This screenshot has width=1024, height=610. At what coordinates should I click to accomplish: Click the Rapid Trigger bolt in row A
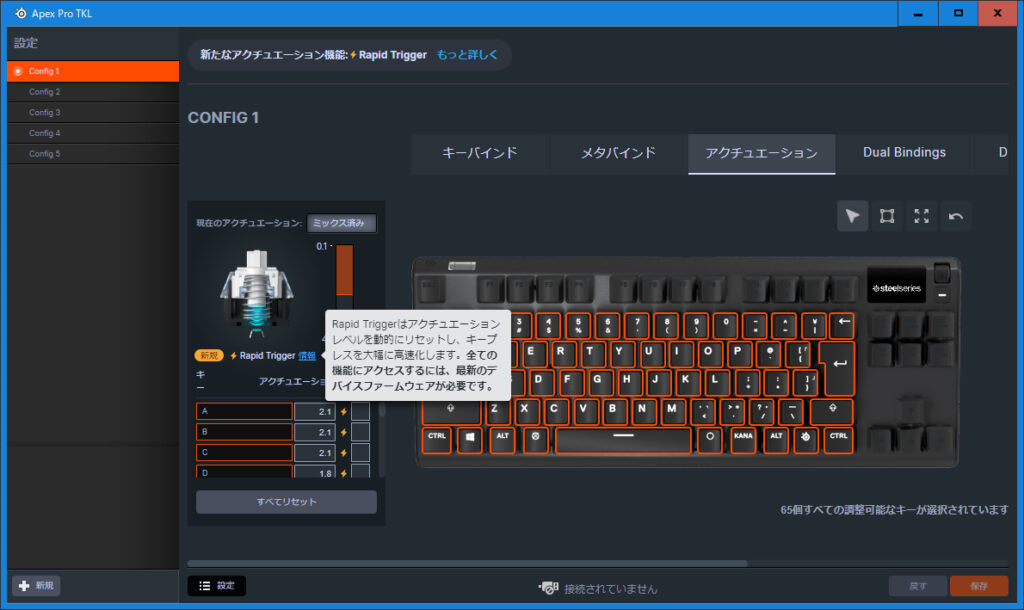click(344, 411)
